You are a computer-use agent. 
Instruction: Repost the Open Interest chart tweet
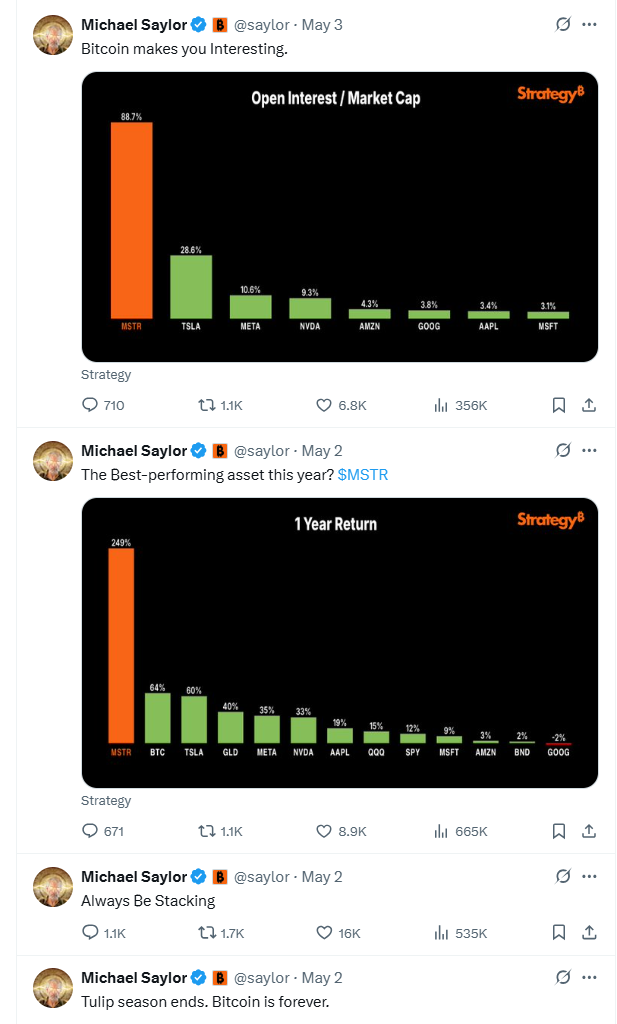207,405
